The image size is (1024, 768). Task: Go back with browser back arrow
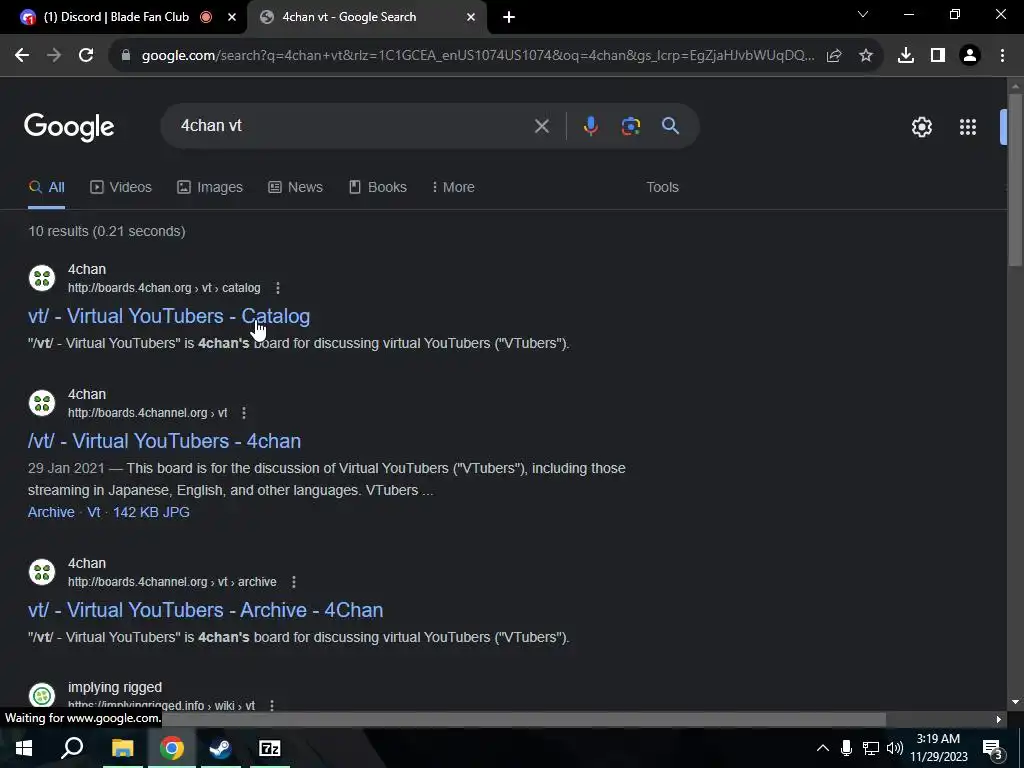pos(22,56)
